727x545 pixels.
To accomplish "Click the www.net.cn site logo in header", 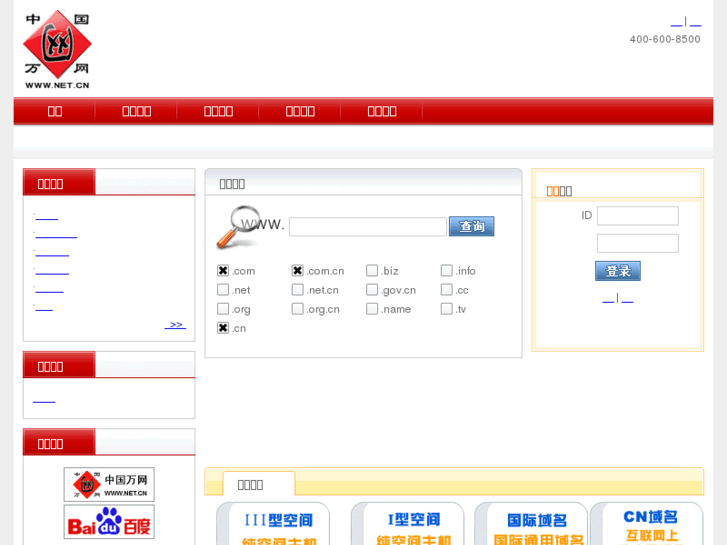I will [57, 49].
